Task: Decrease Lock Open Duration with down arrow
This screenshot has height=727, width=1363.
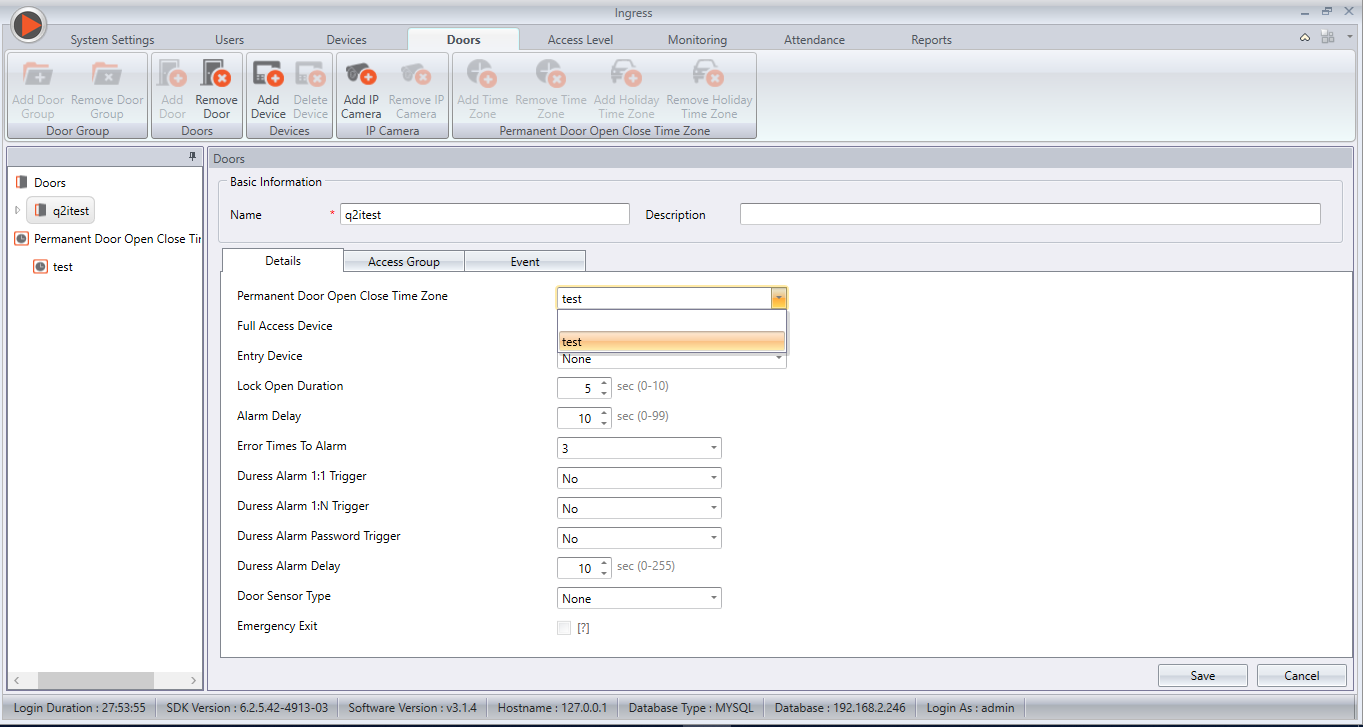Action: tap(604, 393)
